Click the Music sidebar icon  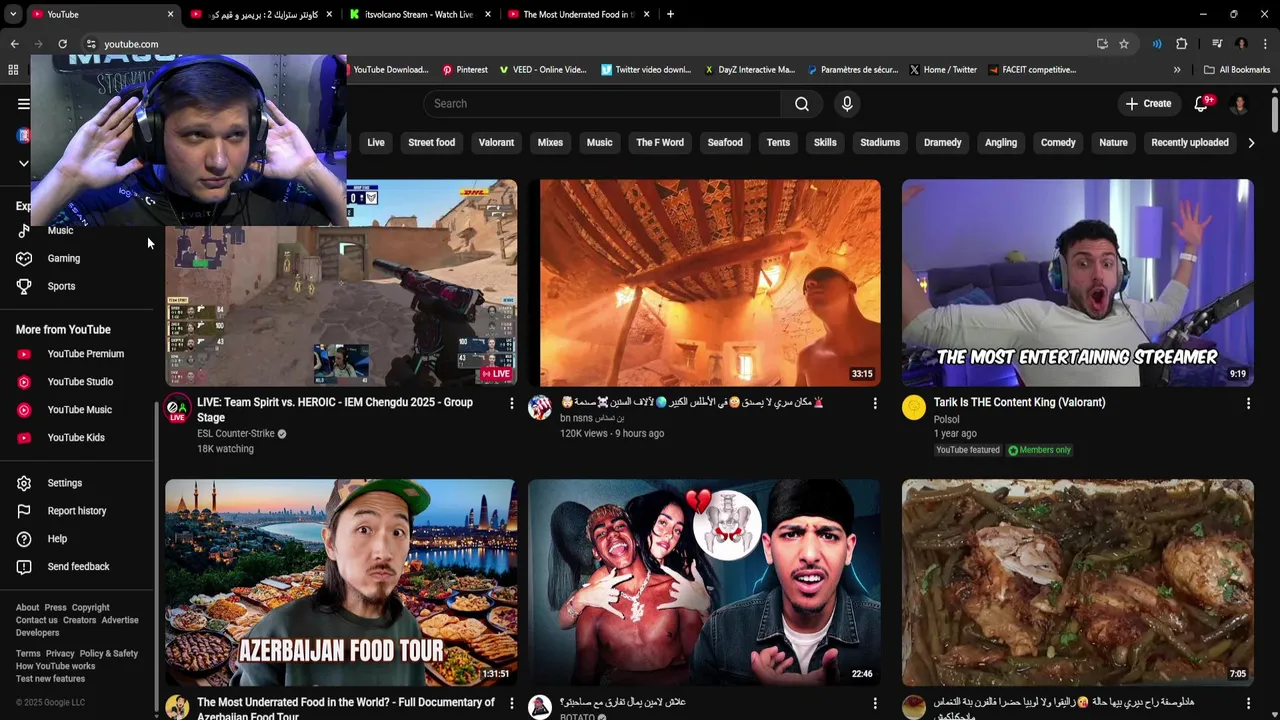[x=24, y=230]
